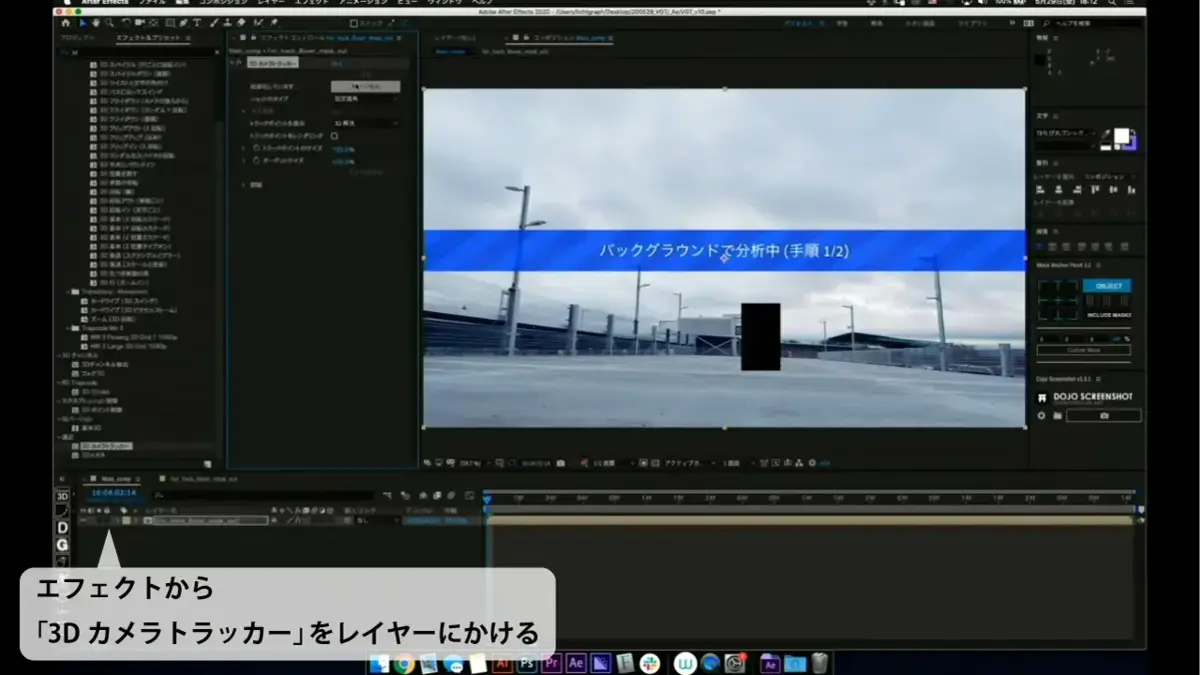The height and width of the screenshot is (675, 1200).
Task: Click the graph editor icon in the timeline header
Action: tap(469, 495)
